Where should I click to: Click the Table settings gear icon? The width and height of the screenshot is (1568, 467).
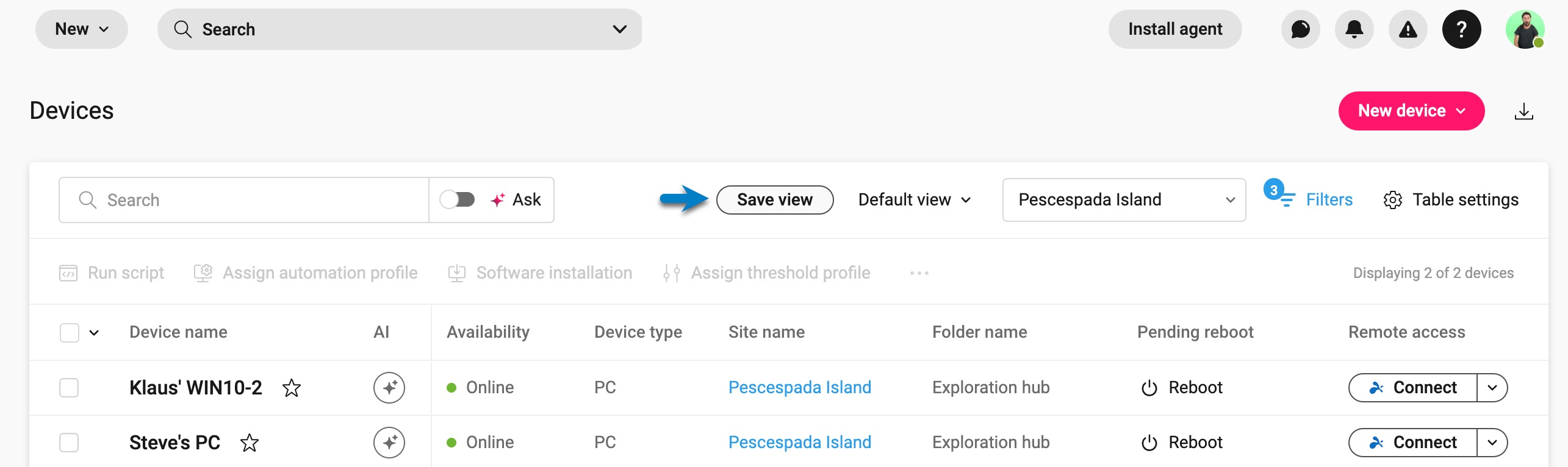click(x=1392, y=200)
